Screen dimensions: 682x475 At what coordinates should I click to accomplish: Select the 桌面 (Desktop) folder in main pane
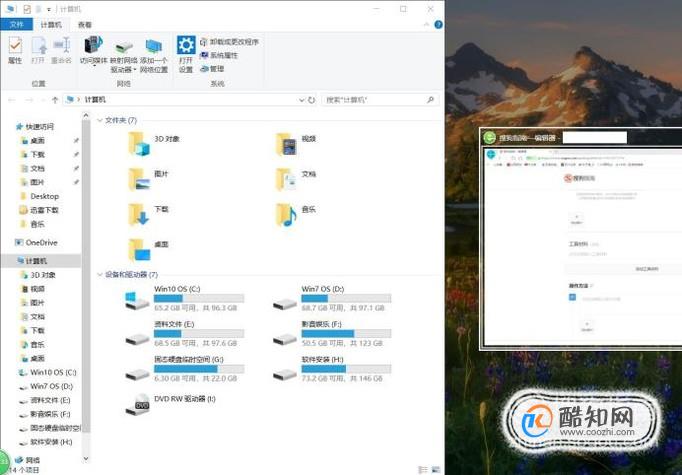pos(148,250)
